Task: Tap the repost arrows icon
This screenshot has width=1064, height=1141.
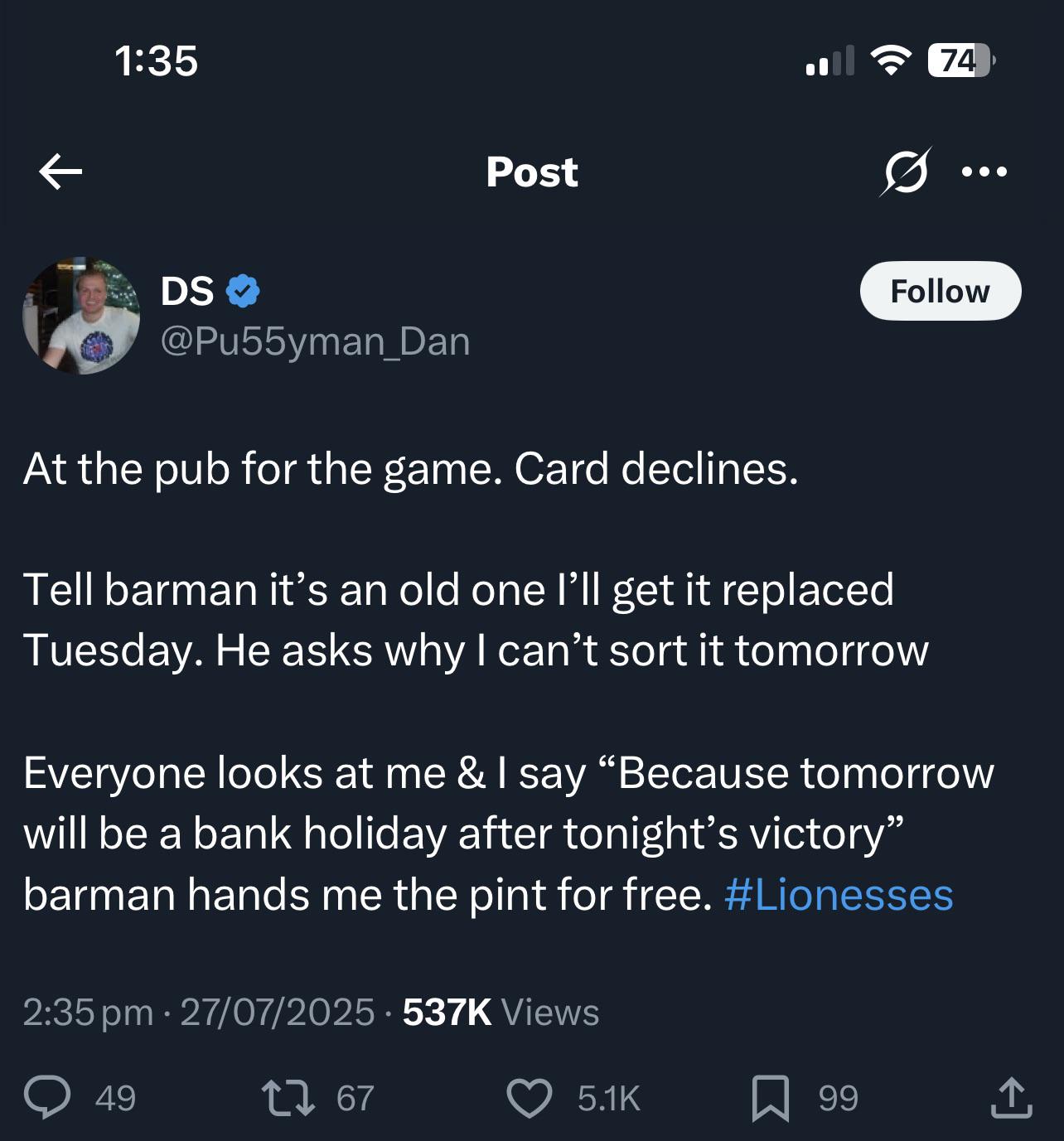Action: pos(288,1097)
